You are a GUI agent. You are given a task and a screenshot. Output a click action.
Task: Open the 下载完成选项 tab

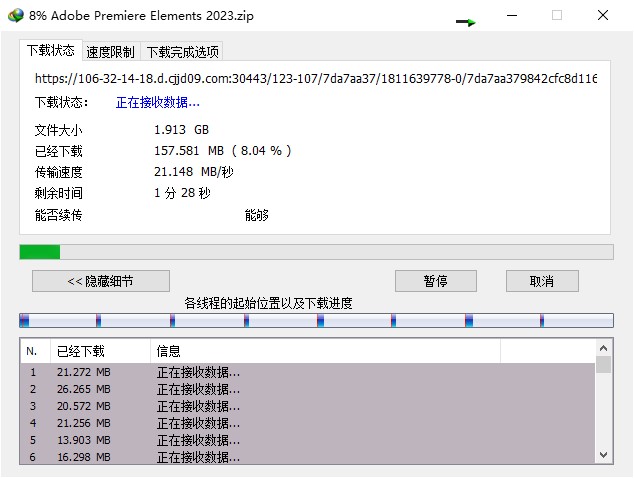coord(182,52)
